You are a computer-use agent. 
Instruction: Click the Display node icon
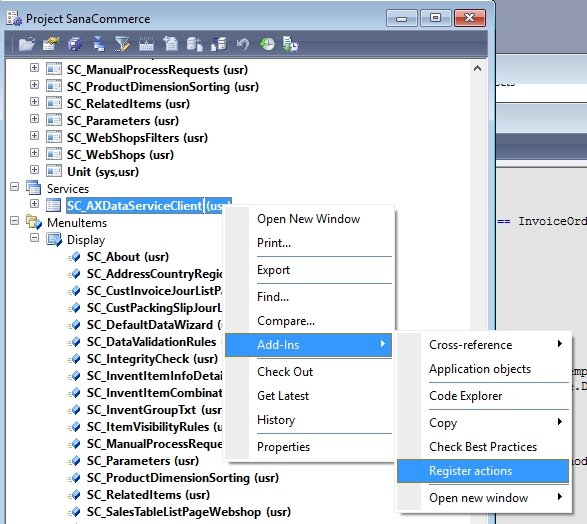click(x=54, y=240)
